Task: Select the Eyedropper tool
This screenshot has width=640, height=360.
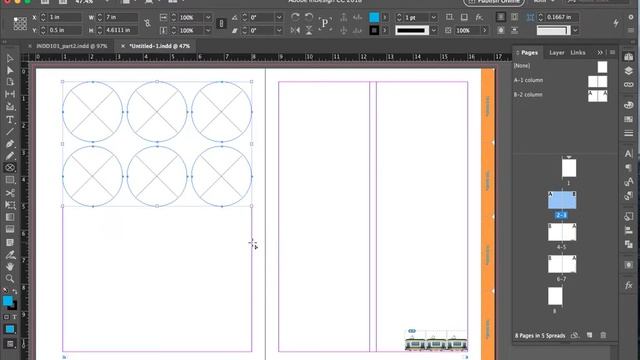Action: 10,255
